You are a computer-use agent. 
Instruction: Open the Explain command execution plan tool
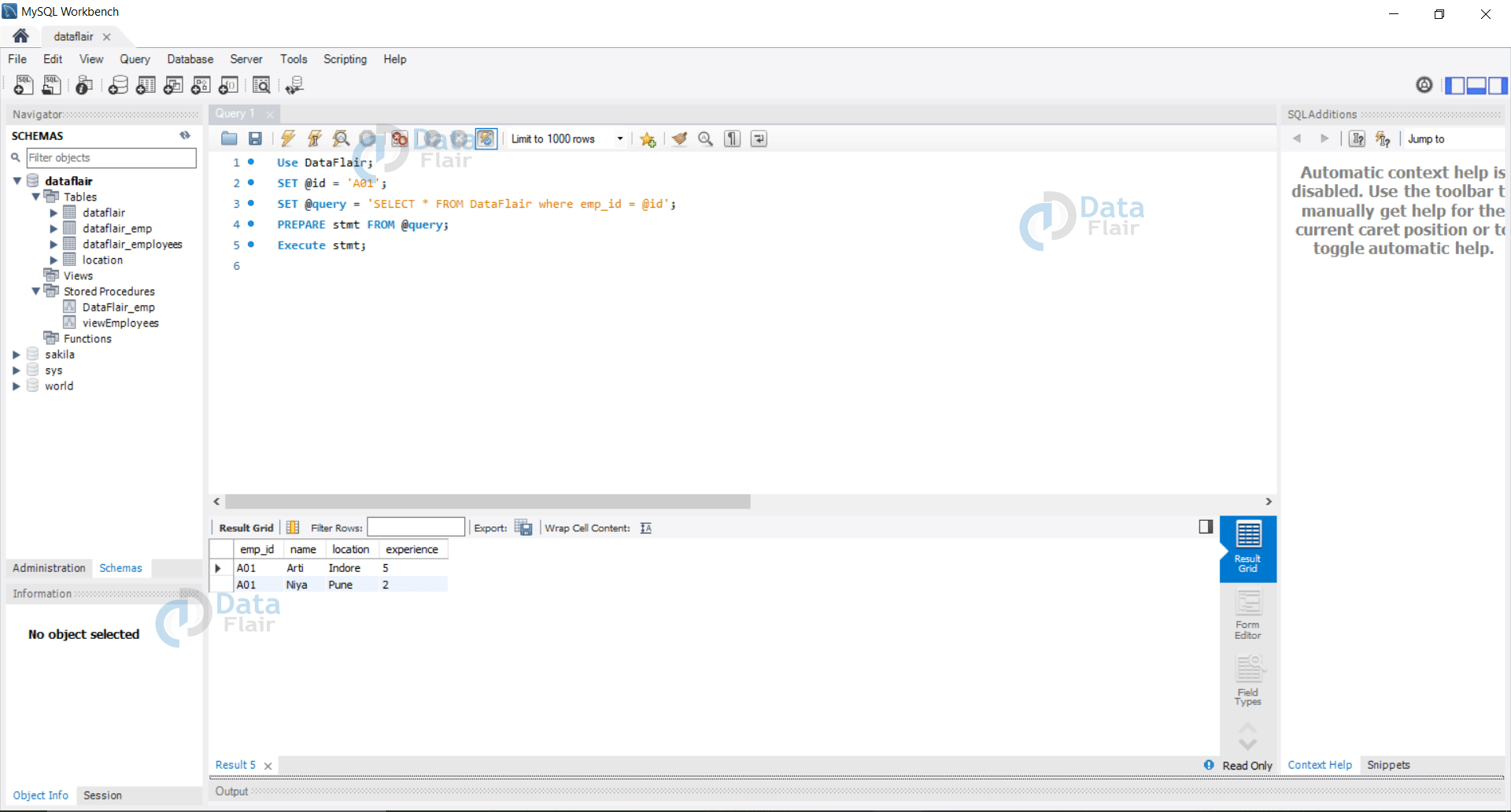(341, 138)
